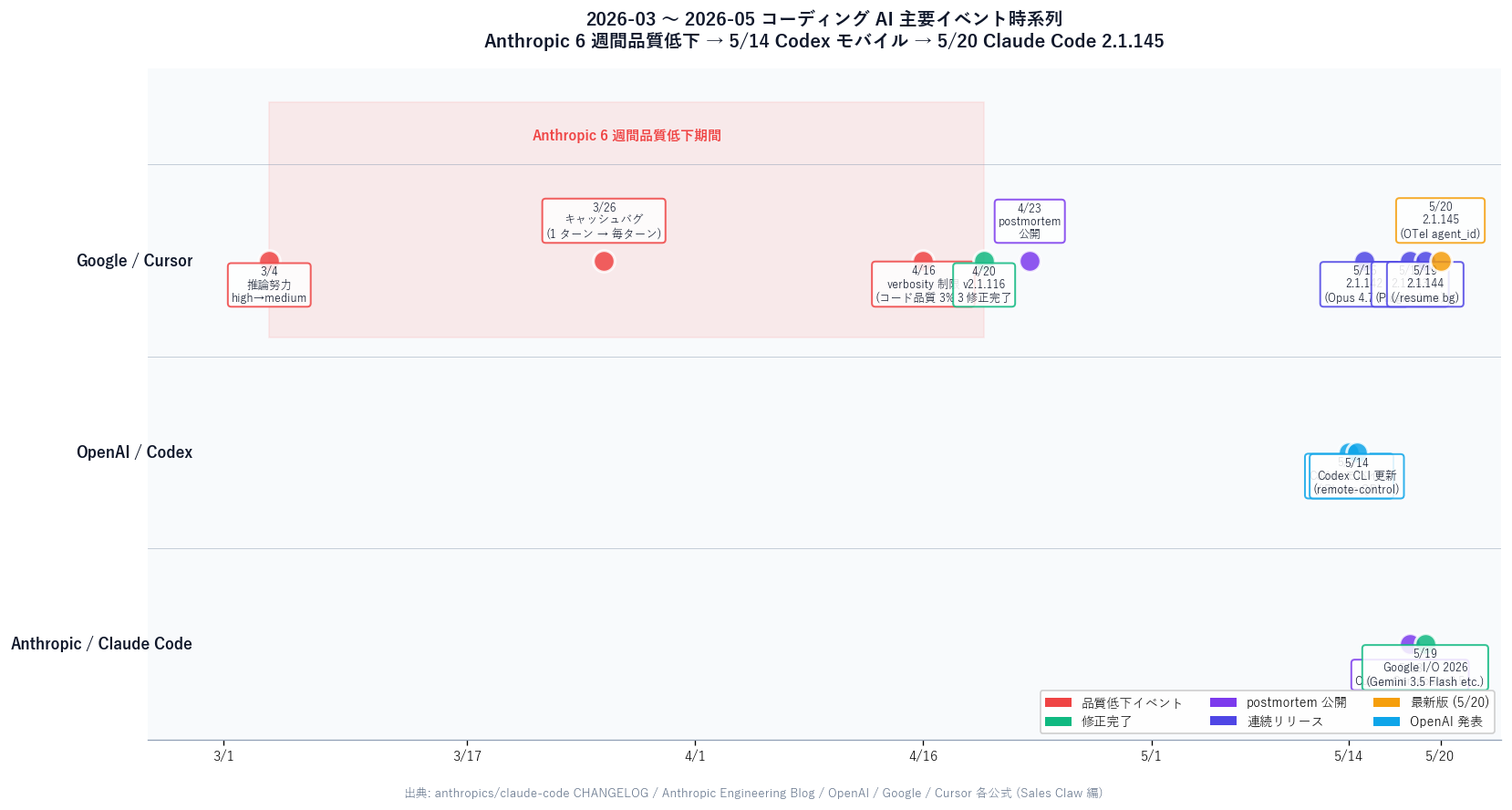Screen dimensions: 1512x810
Task: Select the legend label 連続リリース
Action: click(1285, 722)
